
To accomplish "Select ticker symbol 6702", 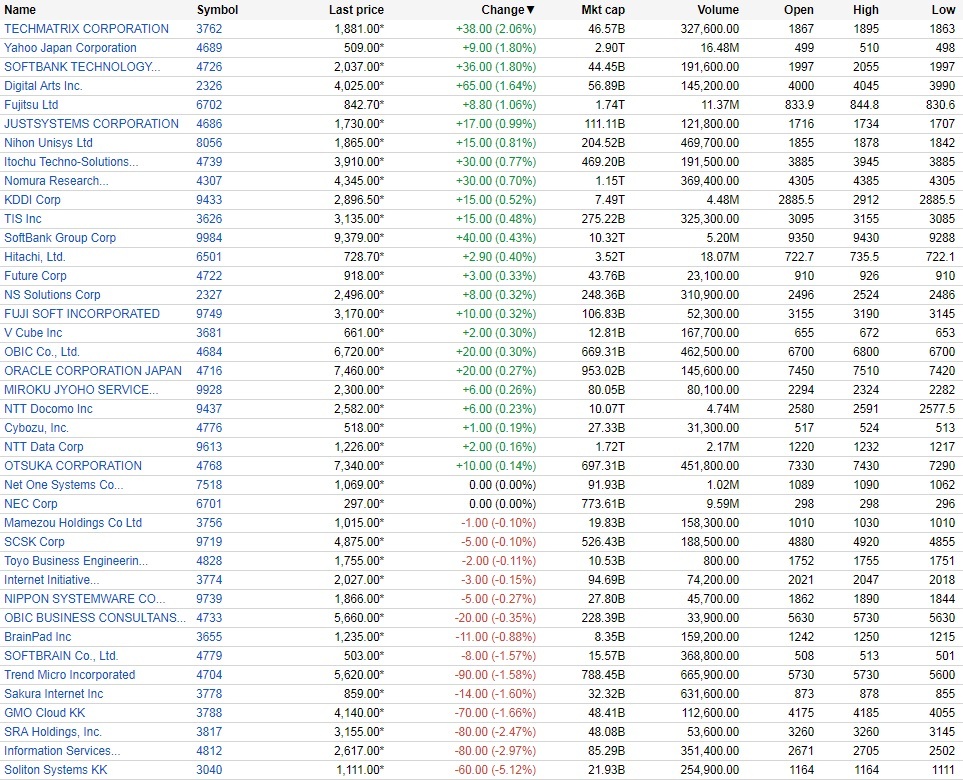I will click(x=209, y=105).
